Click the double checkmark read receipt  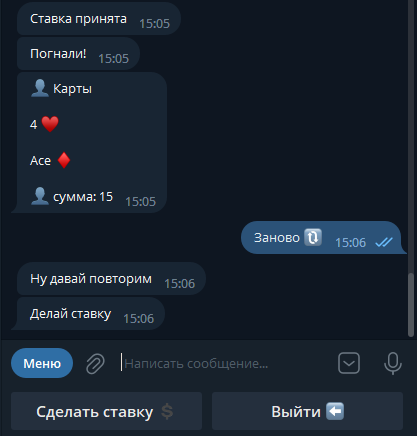[x=384, y=242]
